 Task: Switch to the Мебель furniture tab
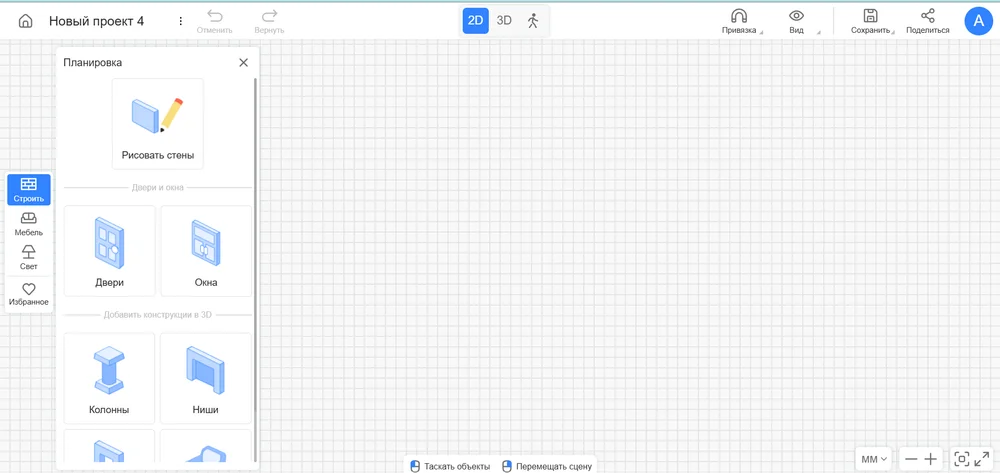pyautogui.click(x=29, y=224)
